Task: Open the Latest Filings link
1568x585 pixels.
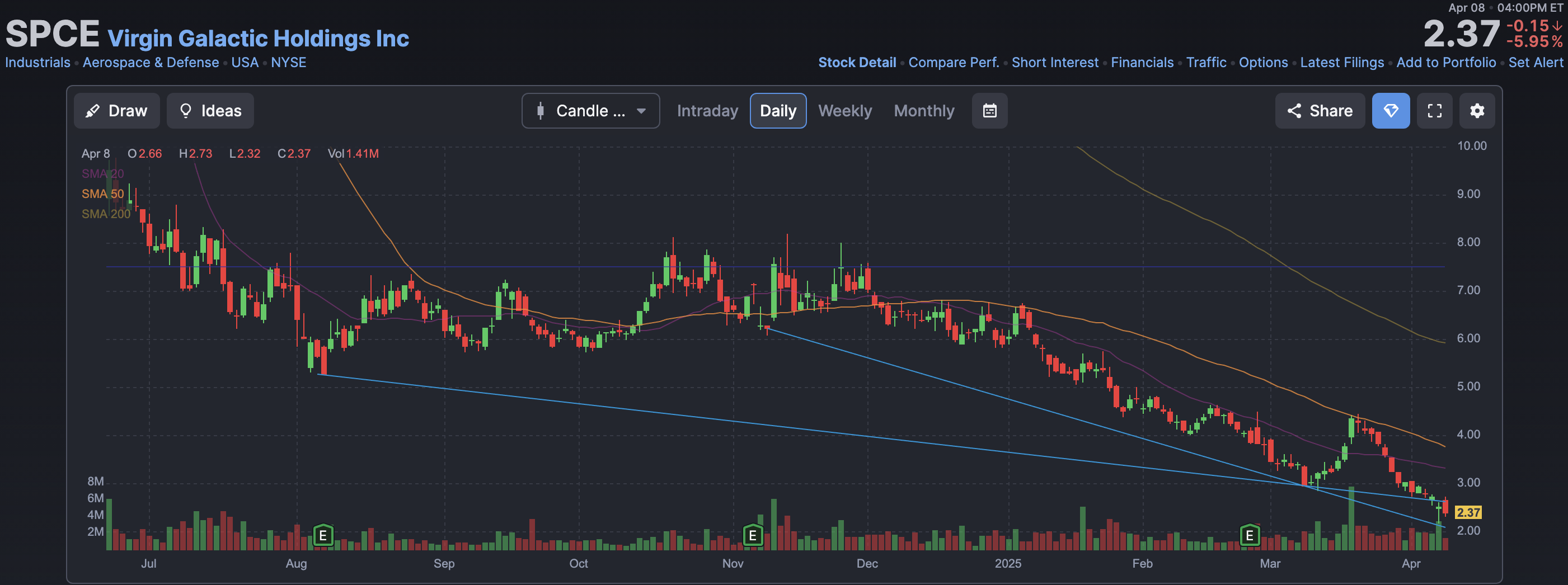Action: (1341, 63)
